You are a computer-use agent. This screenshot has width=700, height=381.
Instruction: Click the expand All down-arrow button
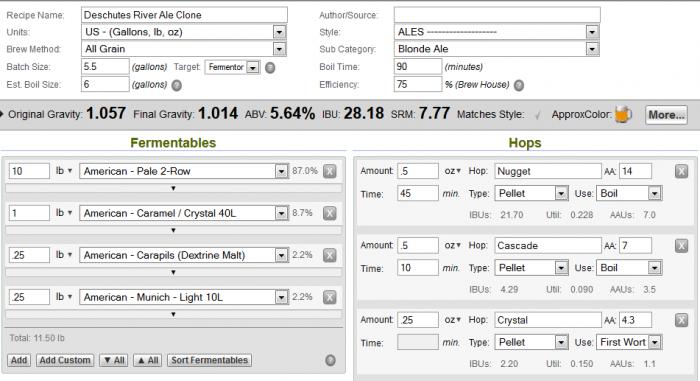point(114,360)
